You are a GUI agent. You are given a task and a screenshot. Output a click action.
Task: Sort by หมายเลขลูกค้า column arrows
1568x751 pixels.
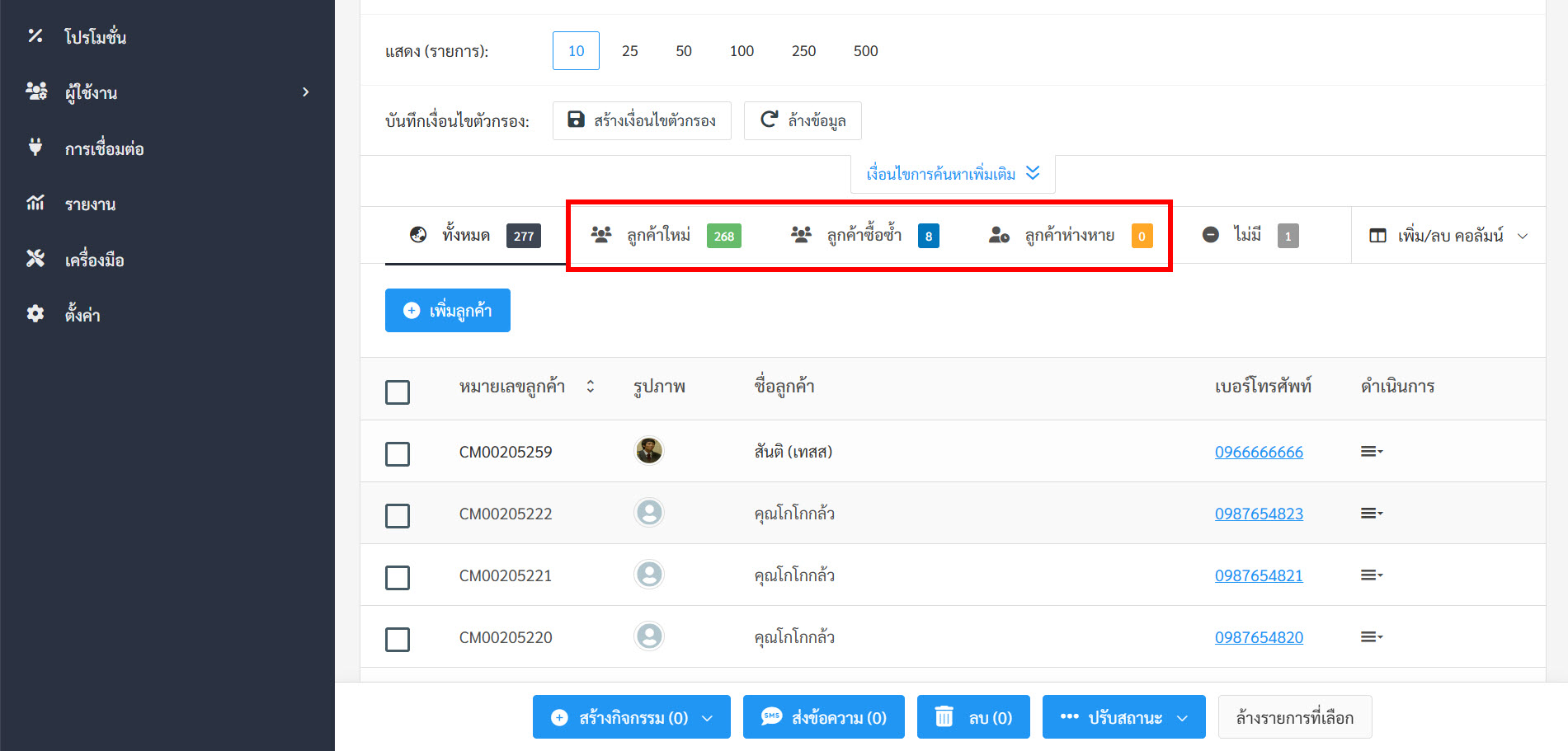[591, 387]
